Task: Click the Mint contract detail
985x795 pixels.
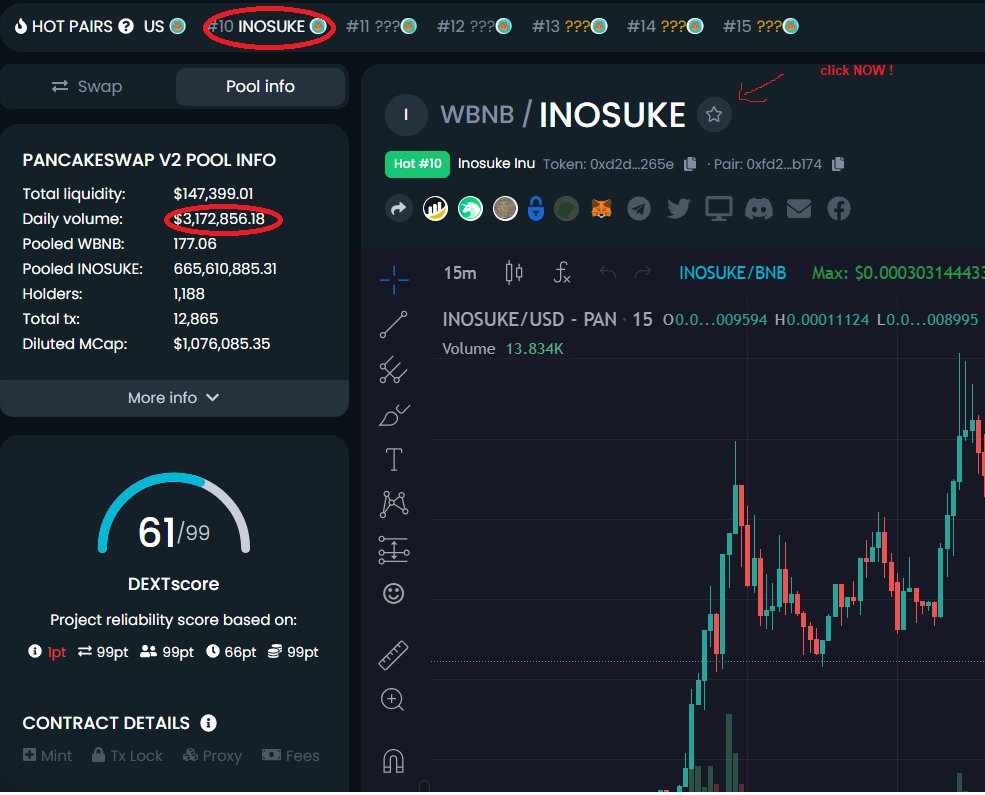Action: point(48,755)
